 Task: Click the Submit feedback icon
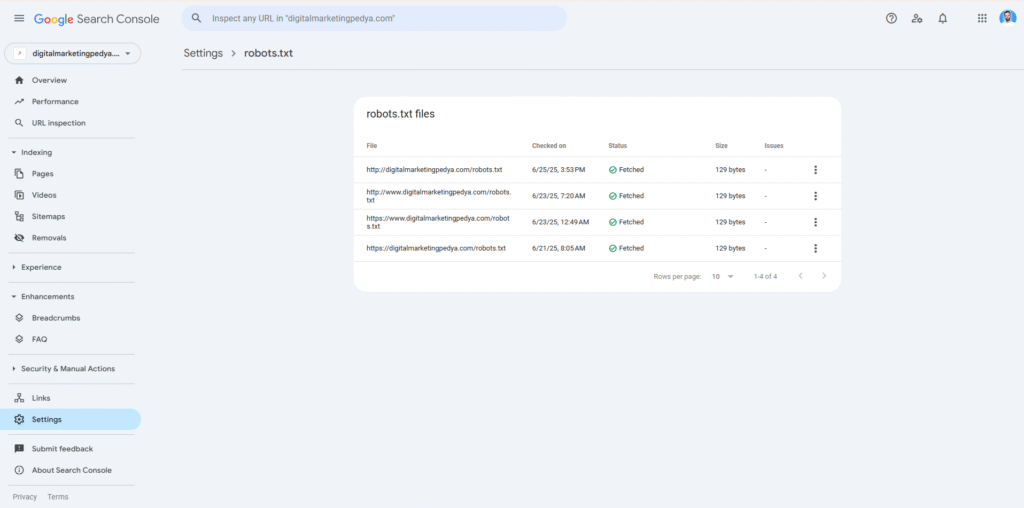(19, 449)
